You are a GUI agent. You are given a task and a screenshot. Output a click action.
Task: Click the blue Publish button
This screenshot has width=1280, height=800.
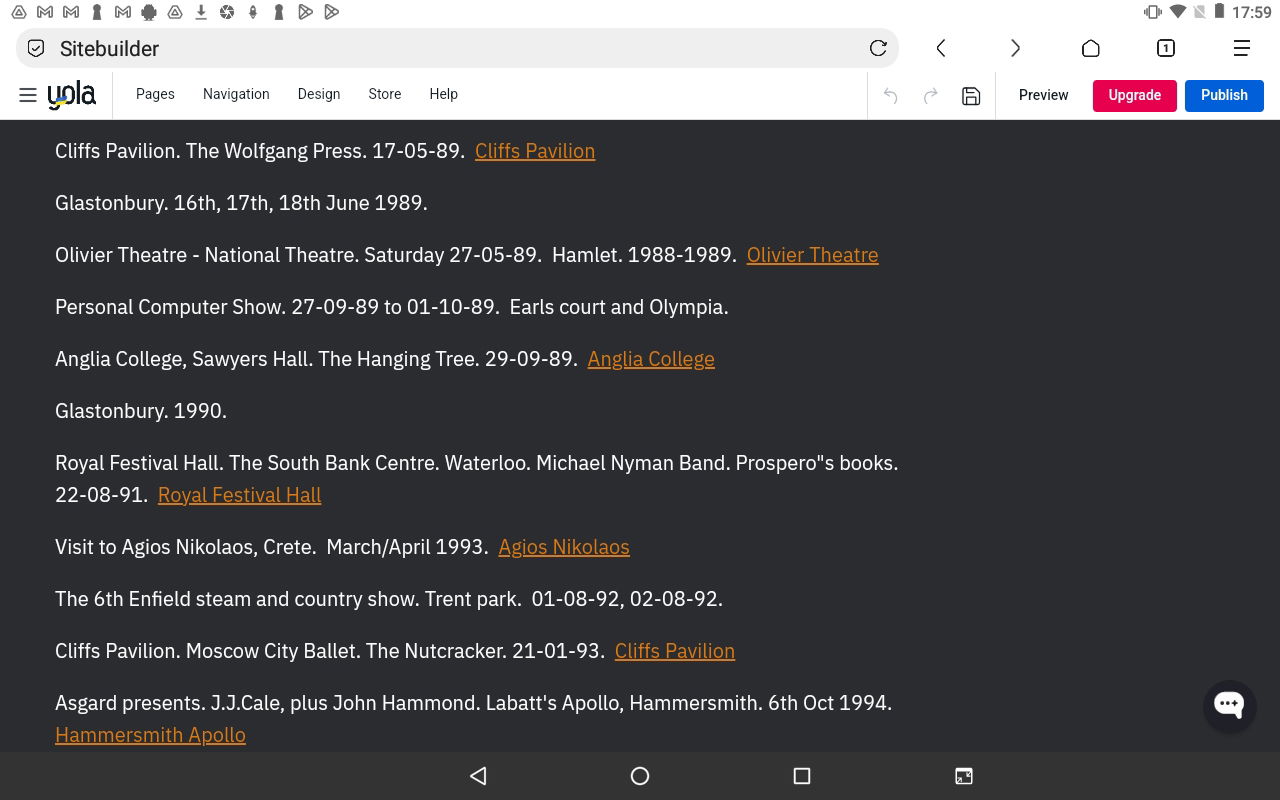[1225, 95]
